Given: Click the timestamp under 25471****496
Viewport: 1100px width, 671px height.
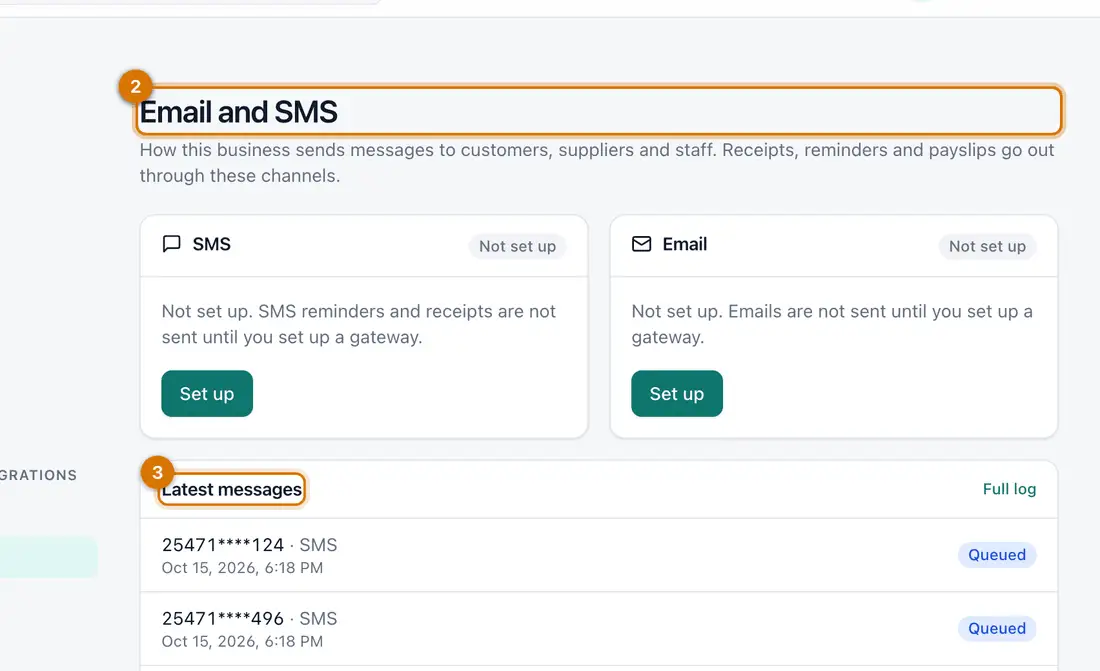Looking at the screenshot, I should tap(242, 642).
